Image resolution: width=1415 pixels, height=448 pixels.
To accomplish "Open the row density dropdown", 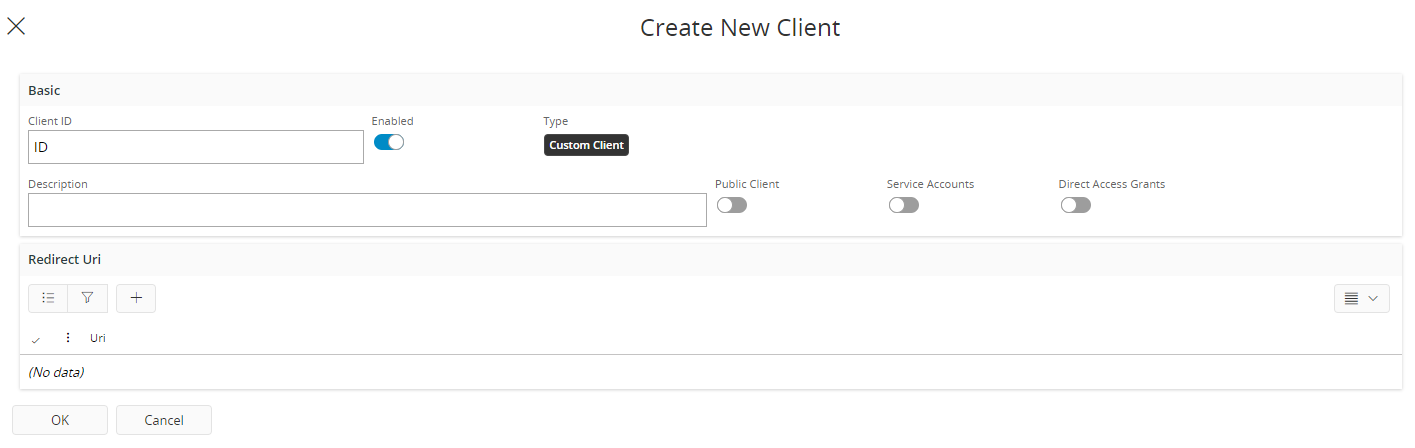I will (x=1361, y=298).
